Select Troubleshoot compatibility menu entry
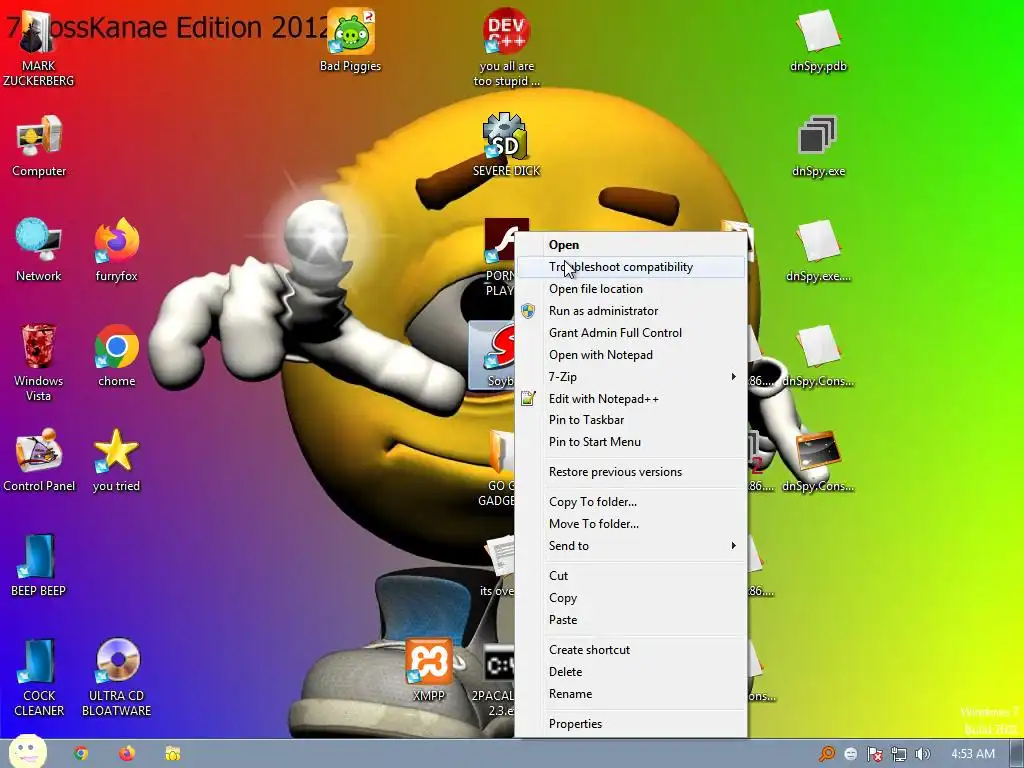 [x=631, y=266]
